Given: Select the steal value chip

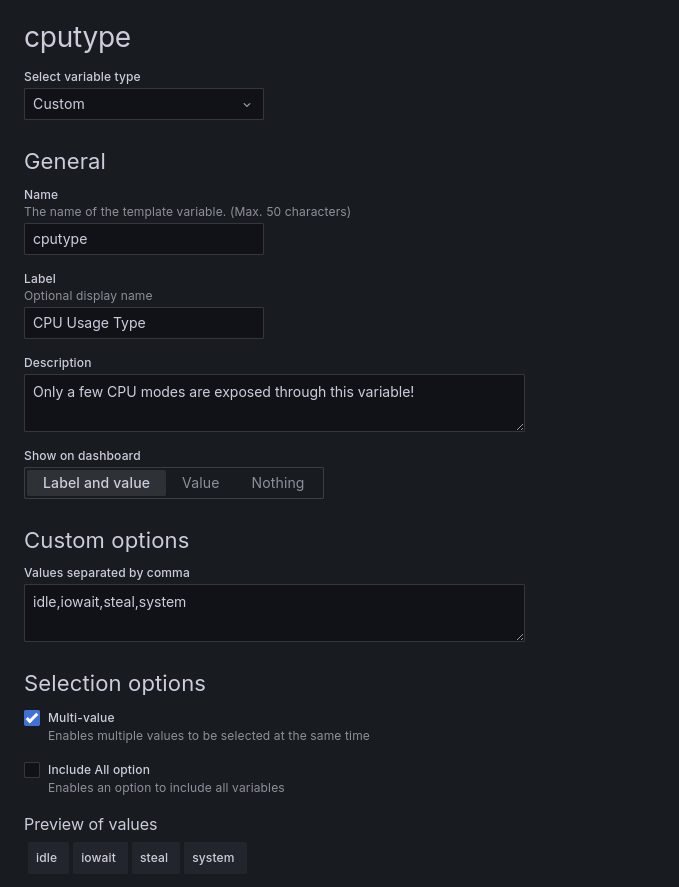Looking at the screenshot, I should click(x=154, y=857).
